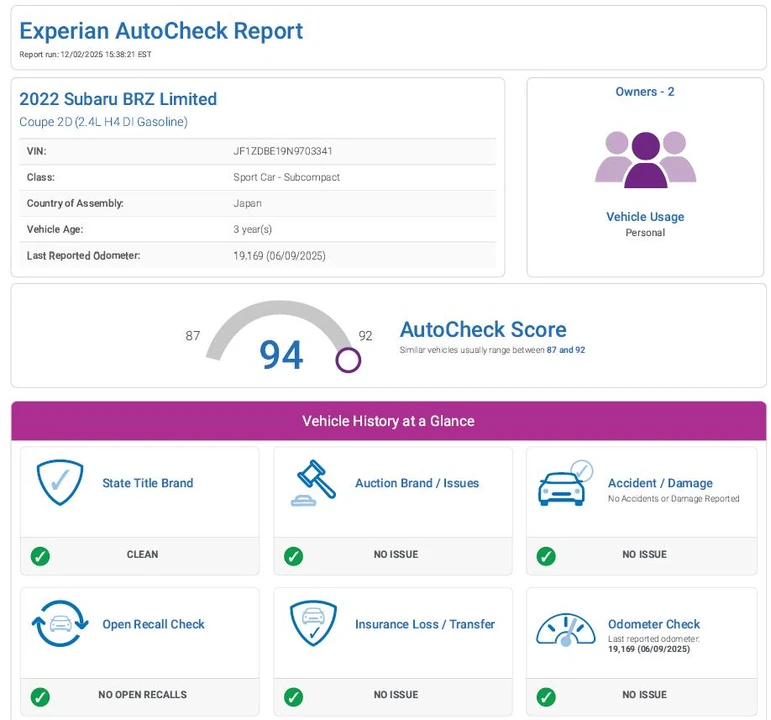Click the Coupe 2D engine description subtitle
The image size is (771, 720).
click(x=103, y=121)
